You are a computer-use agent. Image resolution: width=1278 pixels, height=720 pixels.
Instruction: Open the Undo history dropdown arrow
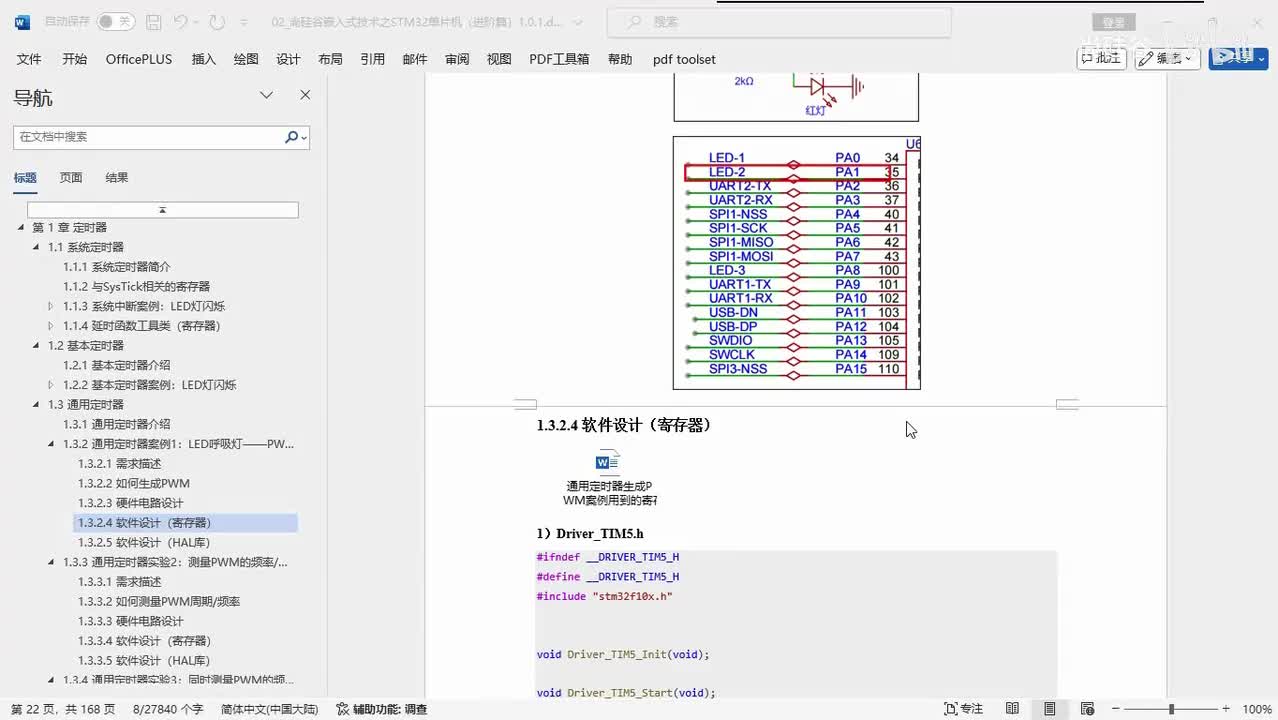pyautogui.click(x=197, y=22)
